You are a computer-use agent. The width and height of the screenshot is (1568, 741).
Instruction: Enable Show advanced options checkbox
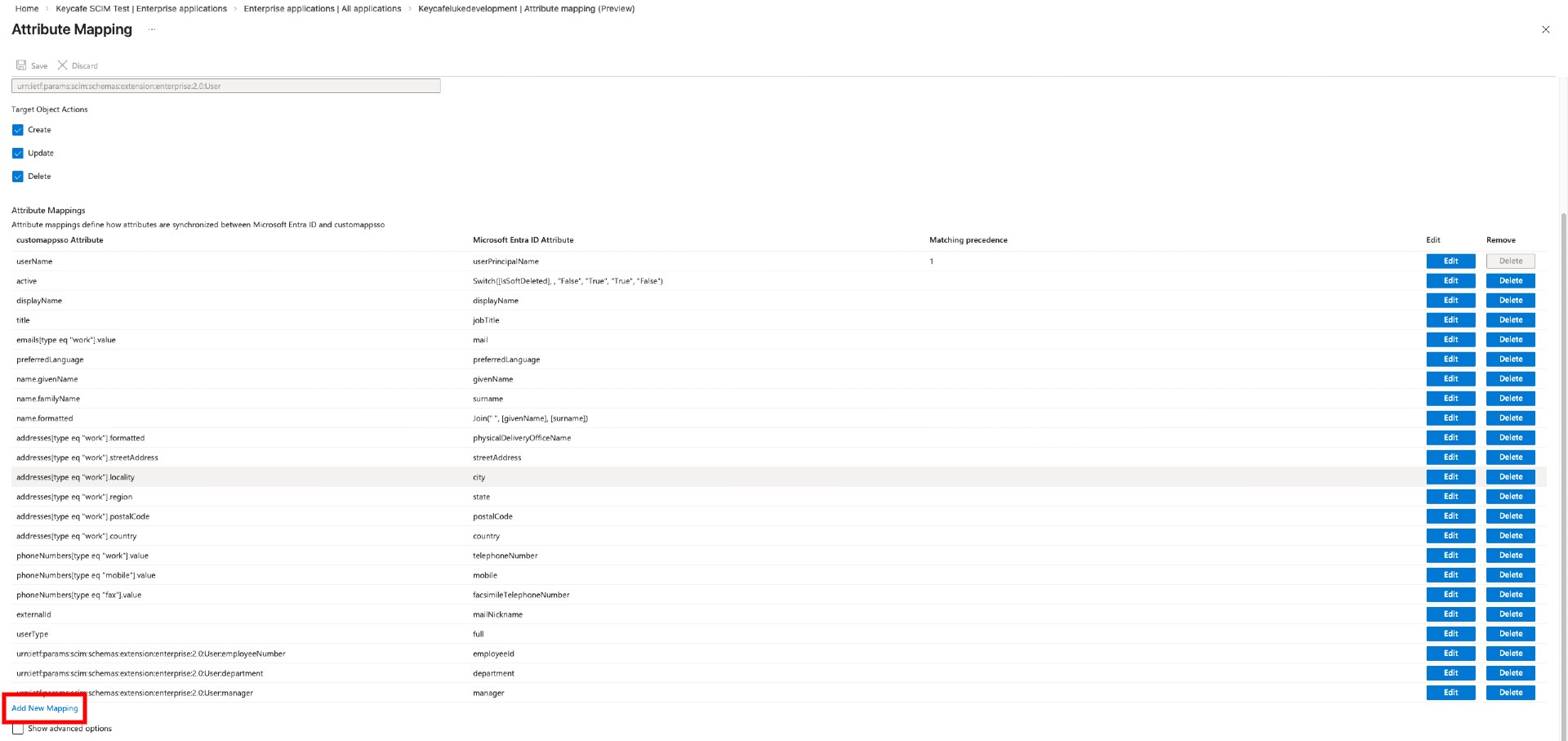pyautogui.click(x=18, y=729)
